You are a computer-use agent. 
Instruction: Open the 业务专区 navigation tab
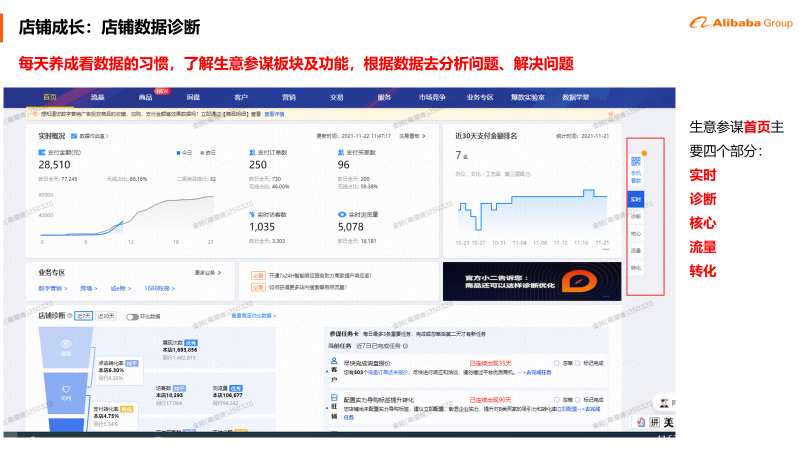click(x=480, y=97)
